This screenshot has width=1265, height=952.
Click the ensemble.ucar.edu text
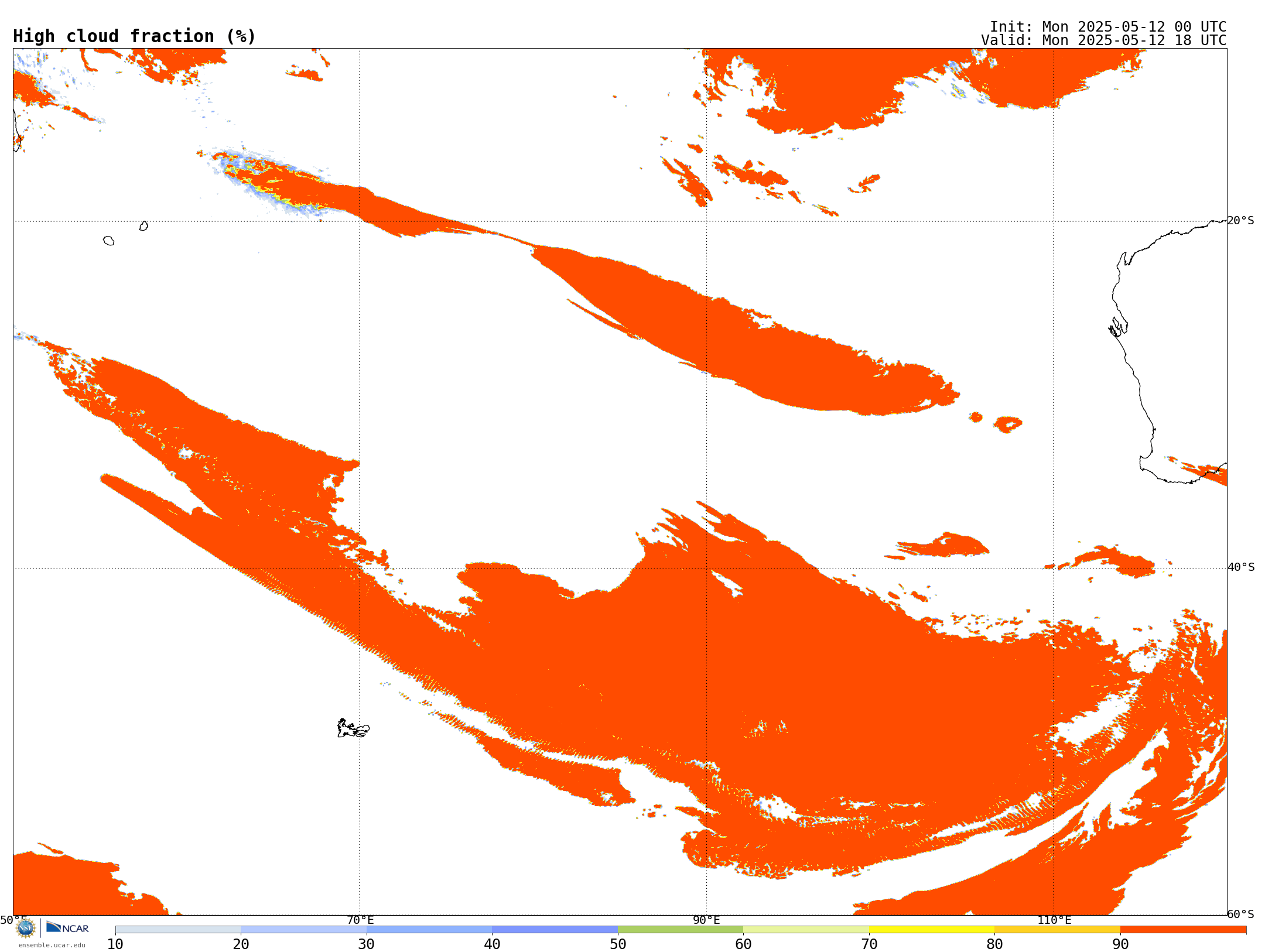[52, 945]
